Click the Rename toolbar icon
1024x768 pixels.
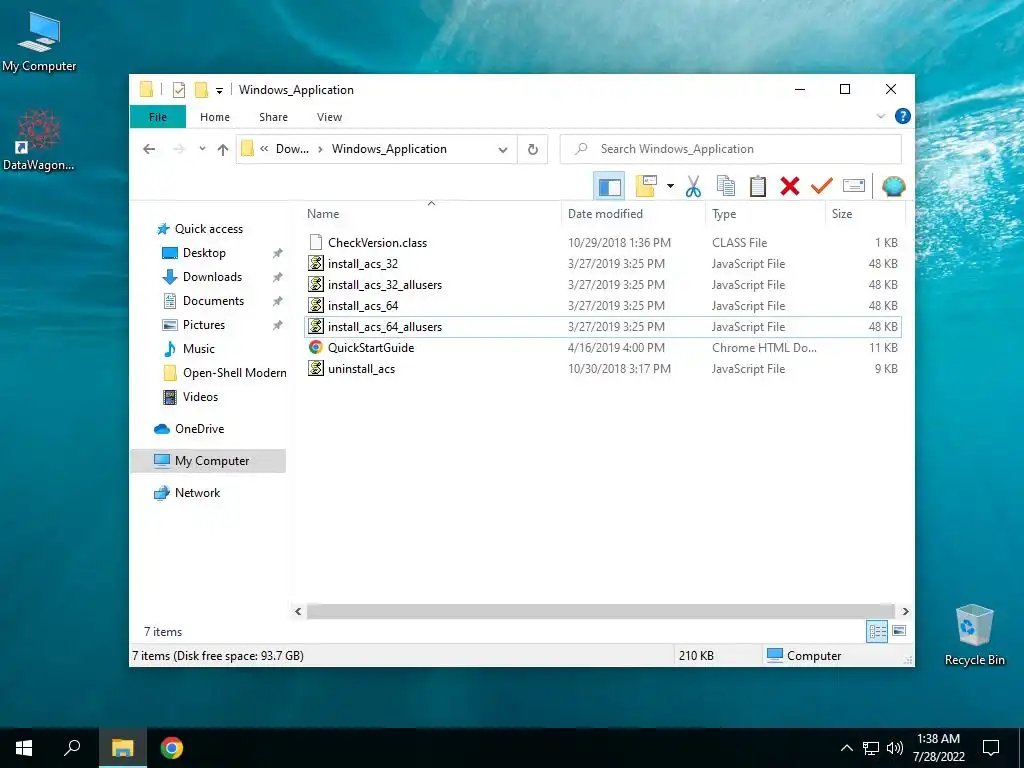pos(854,186)
